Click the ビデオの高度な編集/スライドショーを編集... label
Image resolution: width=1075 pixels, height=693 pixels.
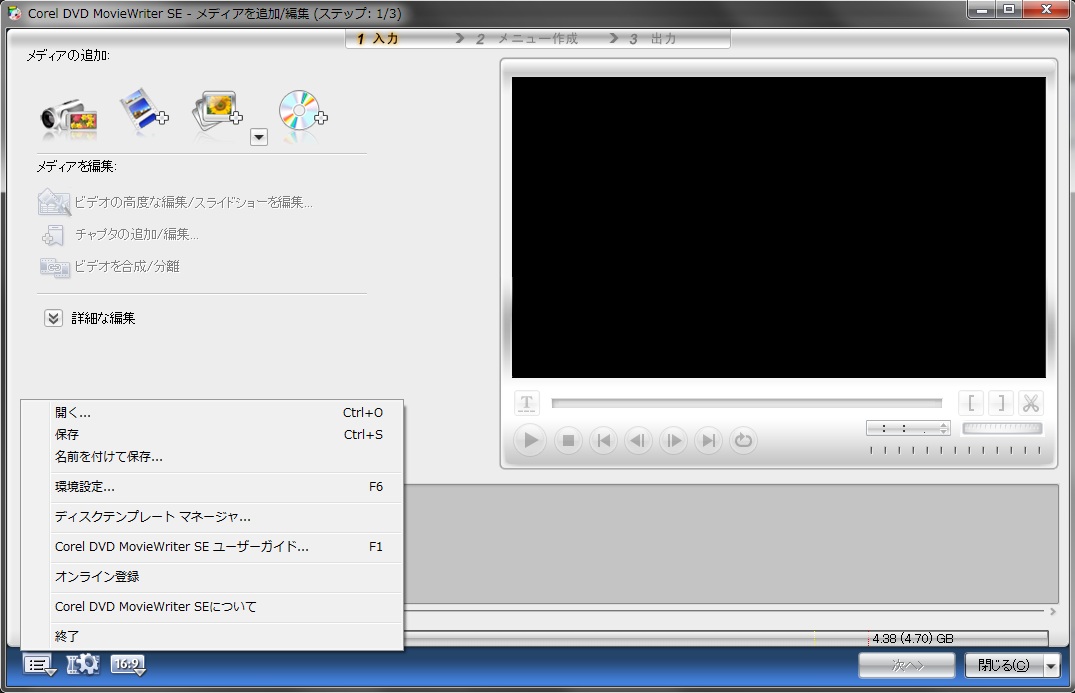point(193,202)
